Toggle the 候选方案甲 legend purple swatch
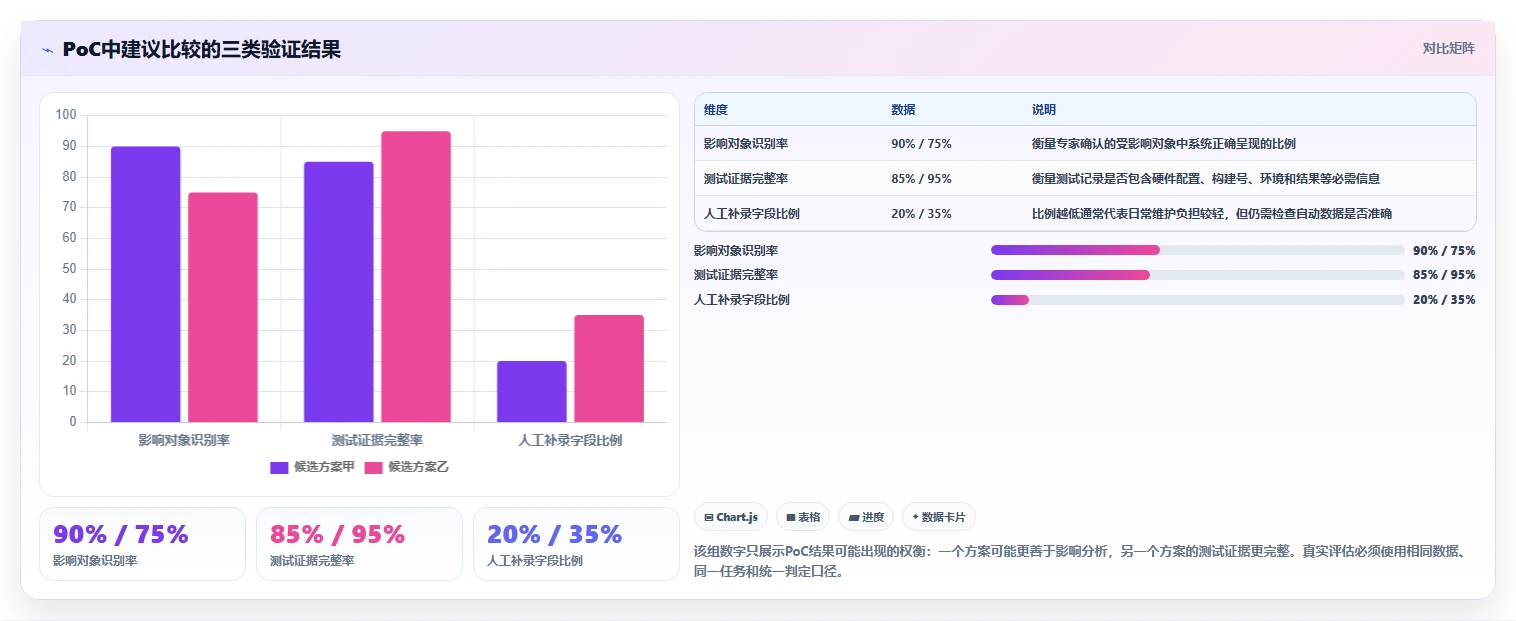This screenshot has height=621, width=1516. [x=279, y=467]
